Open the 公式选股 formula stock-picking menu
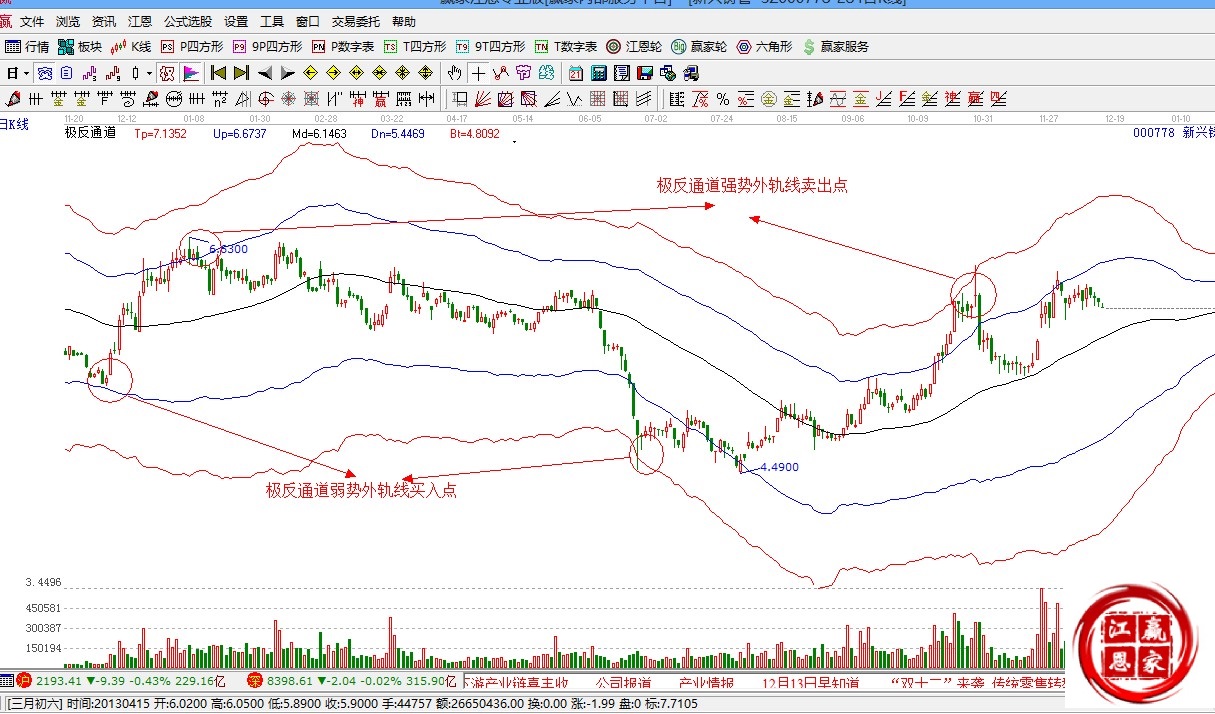The width and height of the screenshot is (1215, 714). point(188,21)
